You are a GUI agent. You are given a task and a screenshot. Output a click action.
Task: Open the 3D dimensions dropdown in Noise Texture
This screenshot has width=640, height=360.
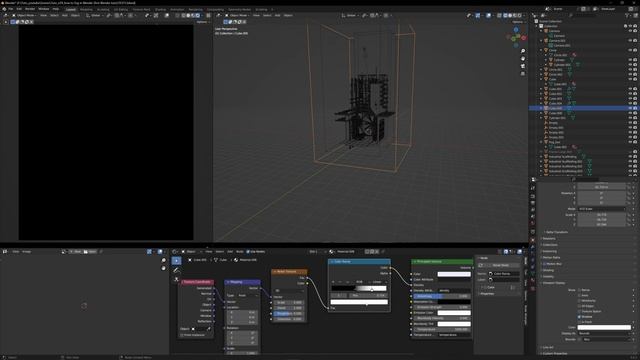[289, 291]
